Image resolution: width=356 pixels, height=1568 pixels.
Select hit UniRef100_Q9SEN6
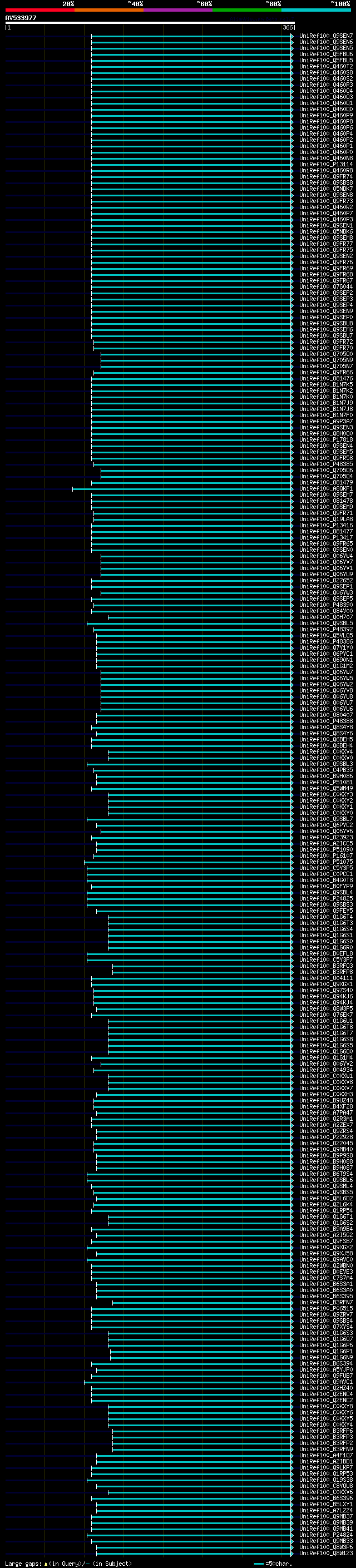coord(326,42)
